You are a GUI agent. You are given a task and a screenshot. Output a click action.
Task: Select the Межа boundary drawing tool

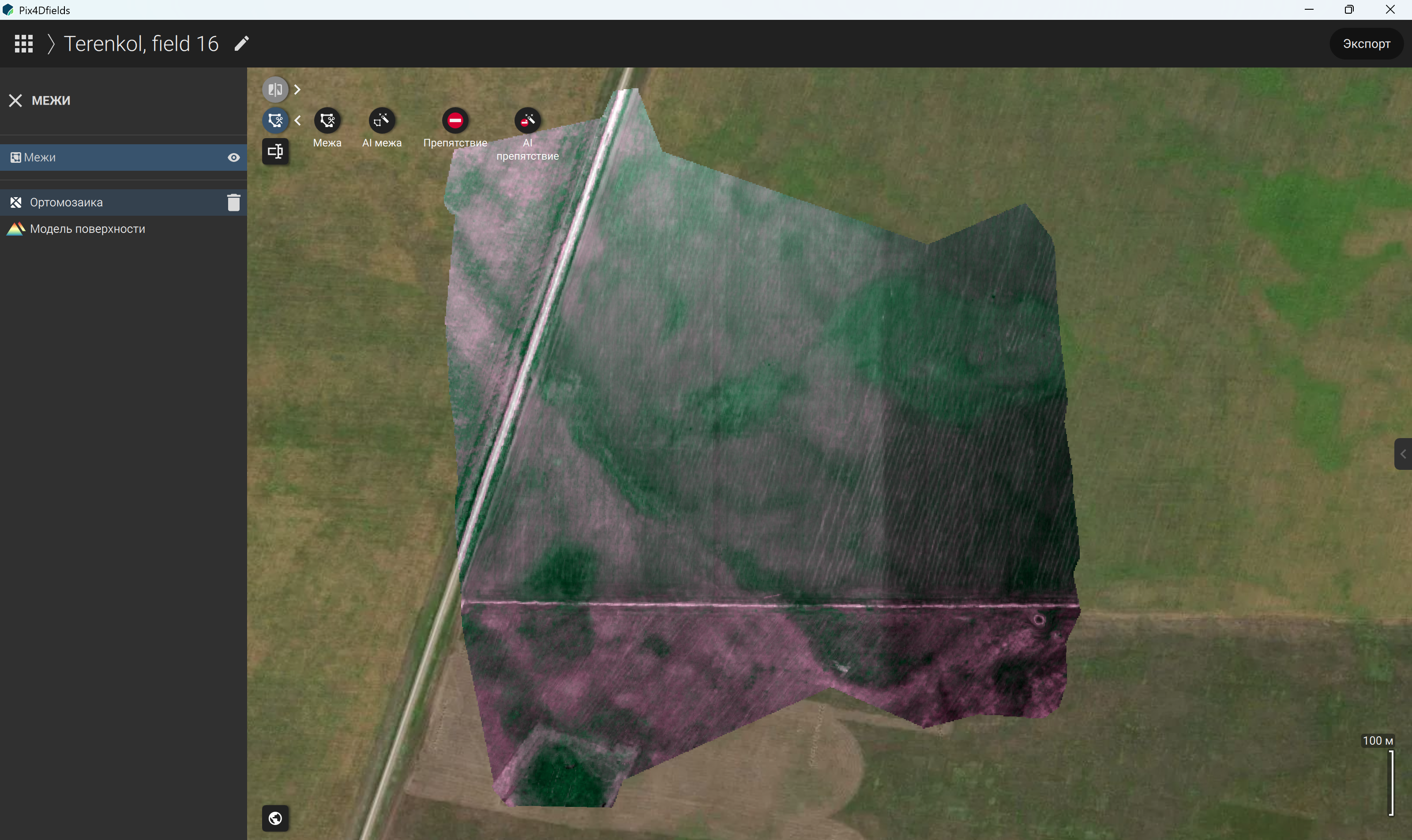point(327,120)
